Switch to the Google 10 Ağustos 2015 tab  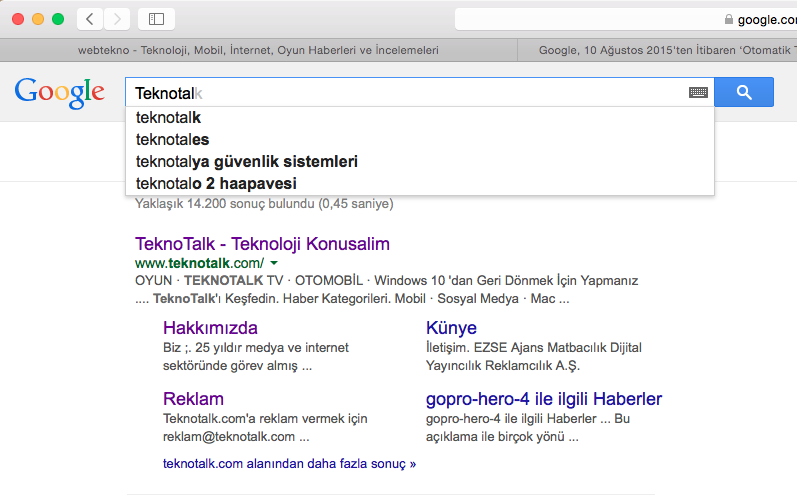coord(657,50)
